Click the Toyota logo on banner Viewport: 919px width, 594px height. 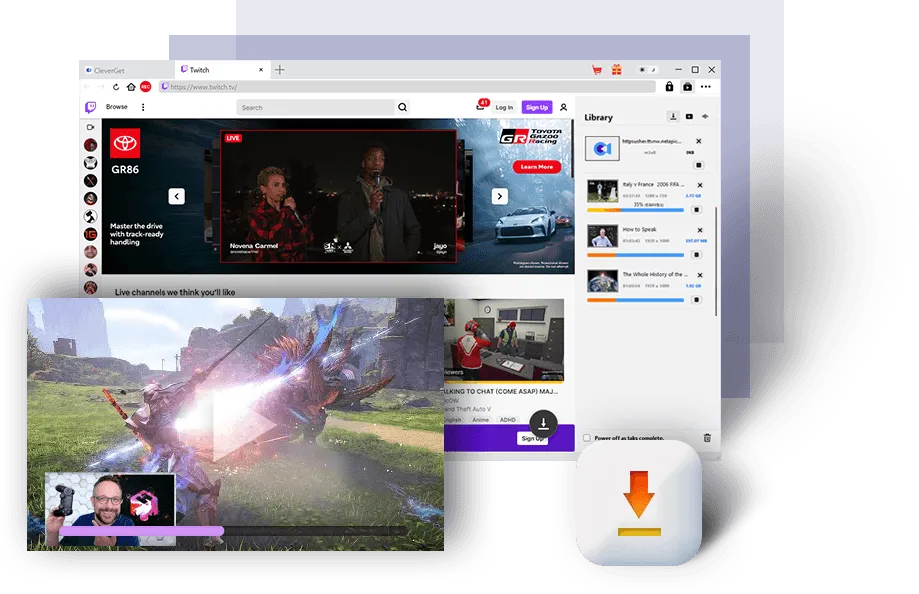pos(125,143)
